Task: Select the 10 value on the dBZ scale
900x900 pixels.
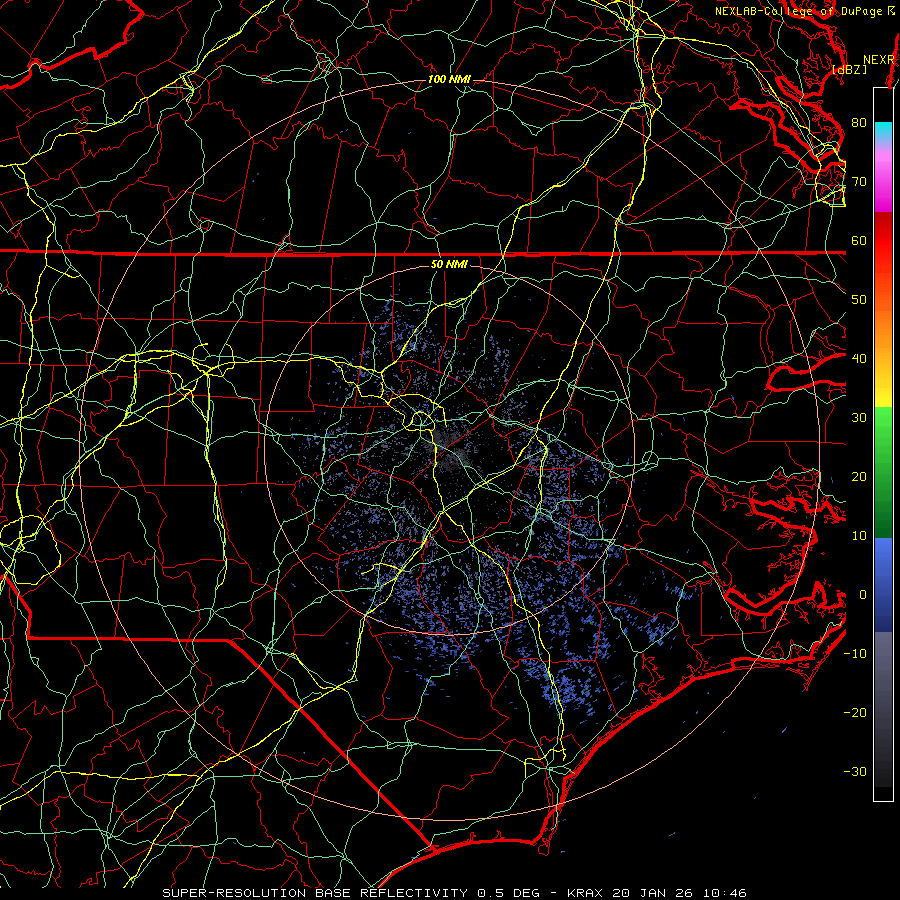Action: (x=859, y=536)
